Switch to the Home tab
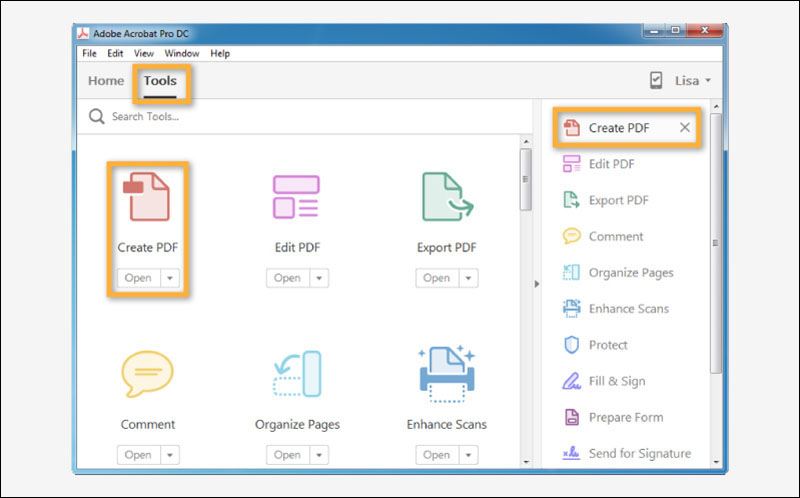The width and height of the screenshot is (800, 498). click(x=106, y=81)
